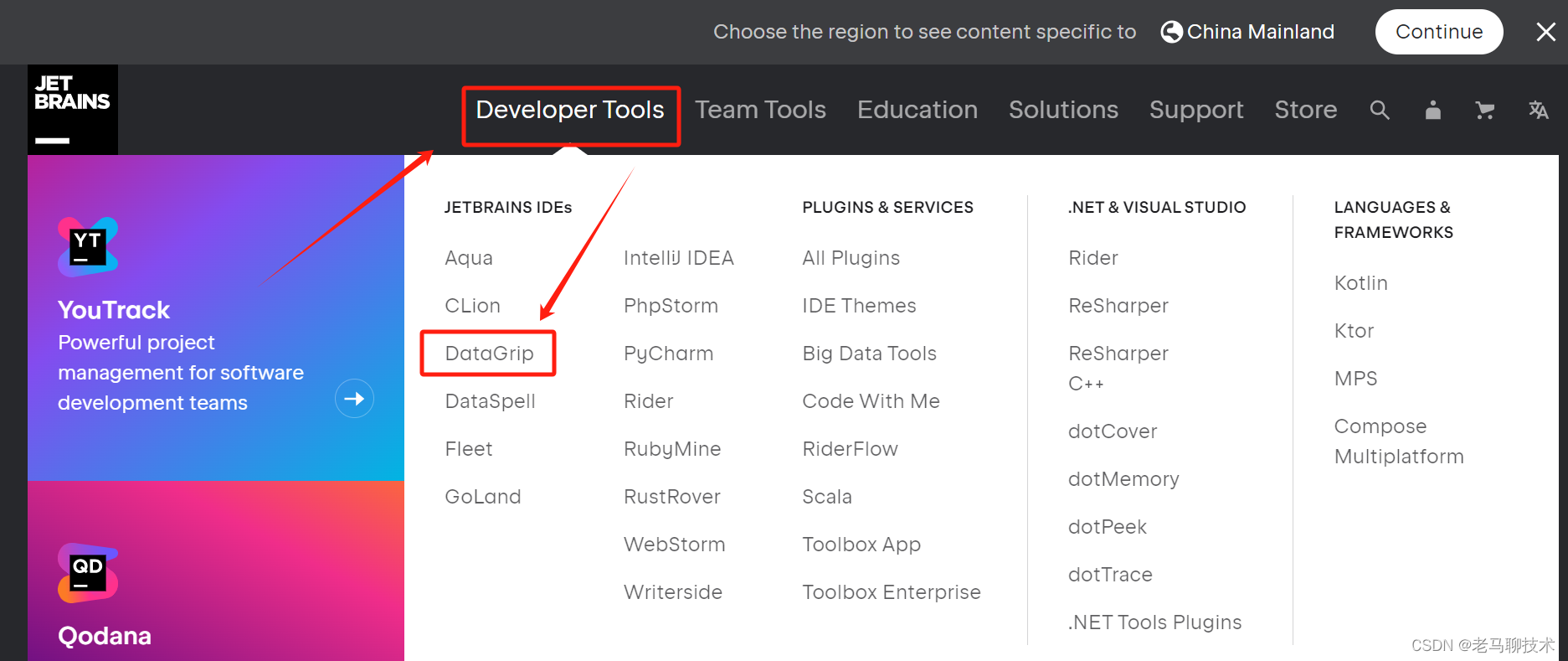Open the account profile icon
The image size is (1568, 661).
click(x=1433, y=110)
